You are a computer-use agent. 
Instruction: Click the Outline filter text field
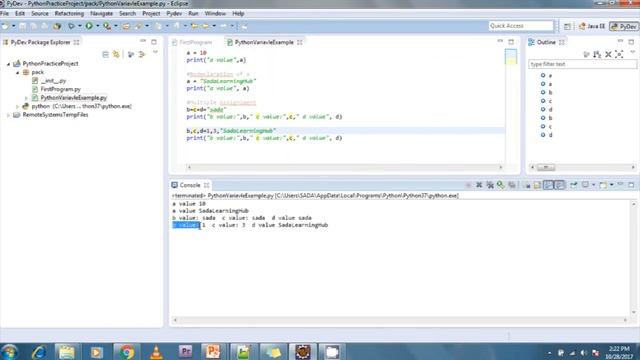[x=582, y=64]
